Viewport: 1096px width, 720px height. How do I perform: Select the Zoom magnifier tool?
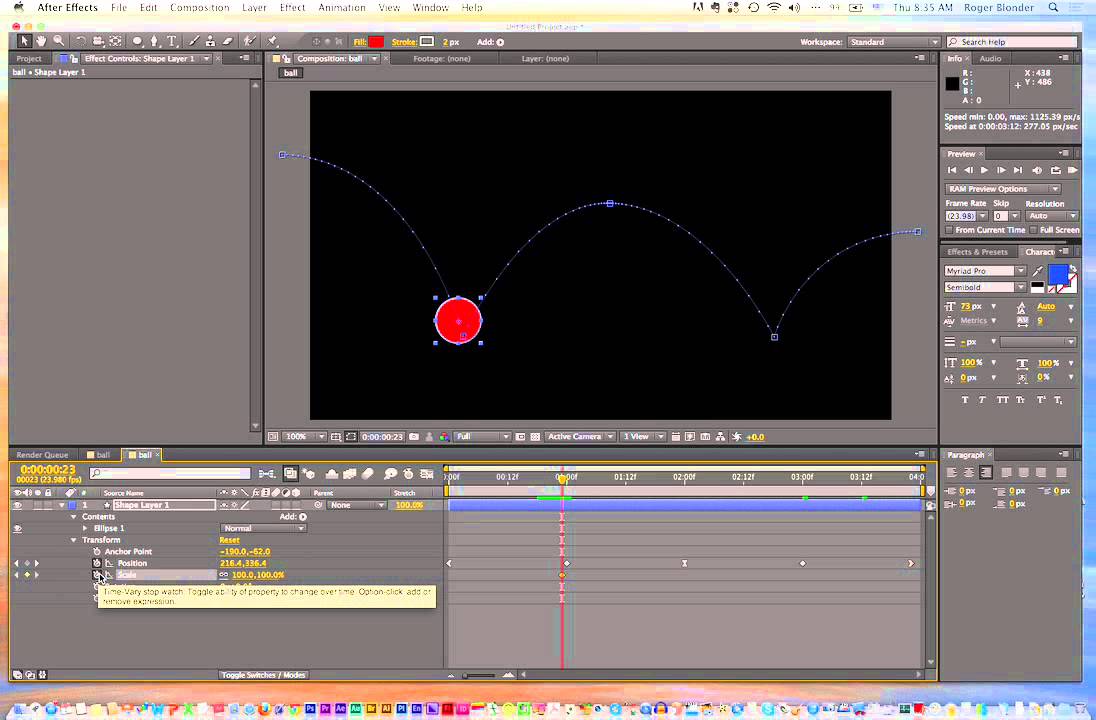pyautogui.click(x=59, y=41)
